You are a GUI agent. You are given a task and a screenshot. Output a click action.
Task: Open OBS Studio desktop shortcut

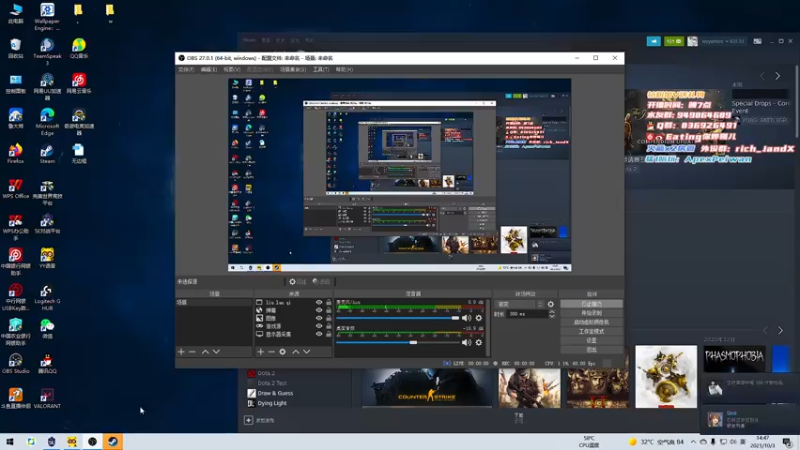pyautogui.click(x=15, y=364)
